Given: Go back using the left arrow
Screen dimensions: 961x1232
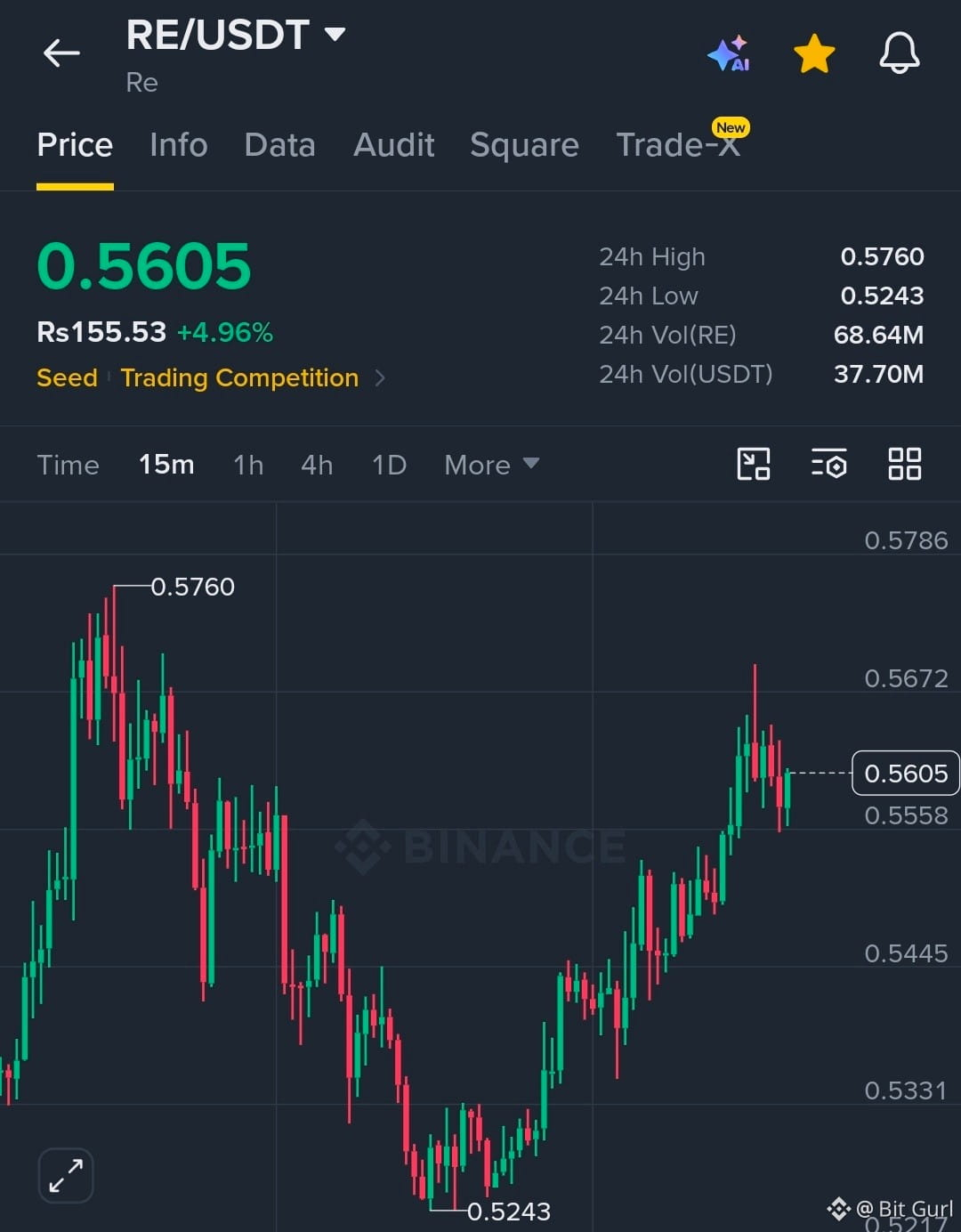Looking at the screenshot, I should coord(61,53).
